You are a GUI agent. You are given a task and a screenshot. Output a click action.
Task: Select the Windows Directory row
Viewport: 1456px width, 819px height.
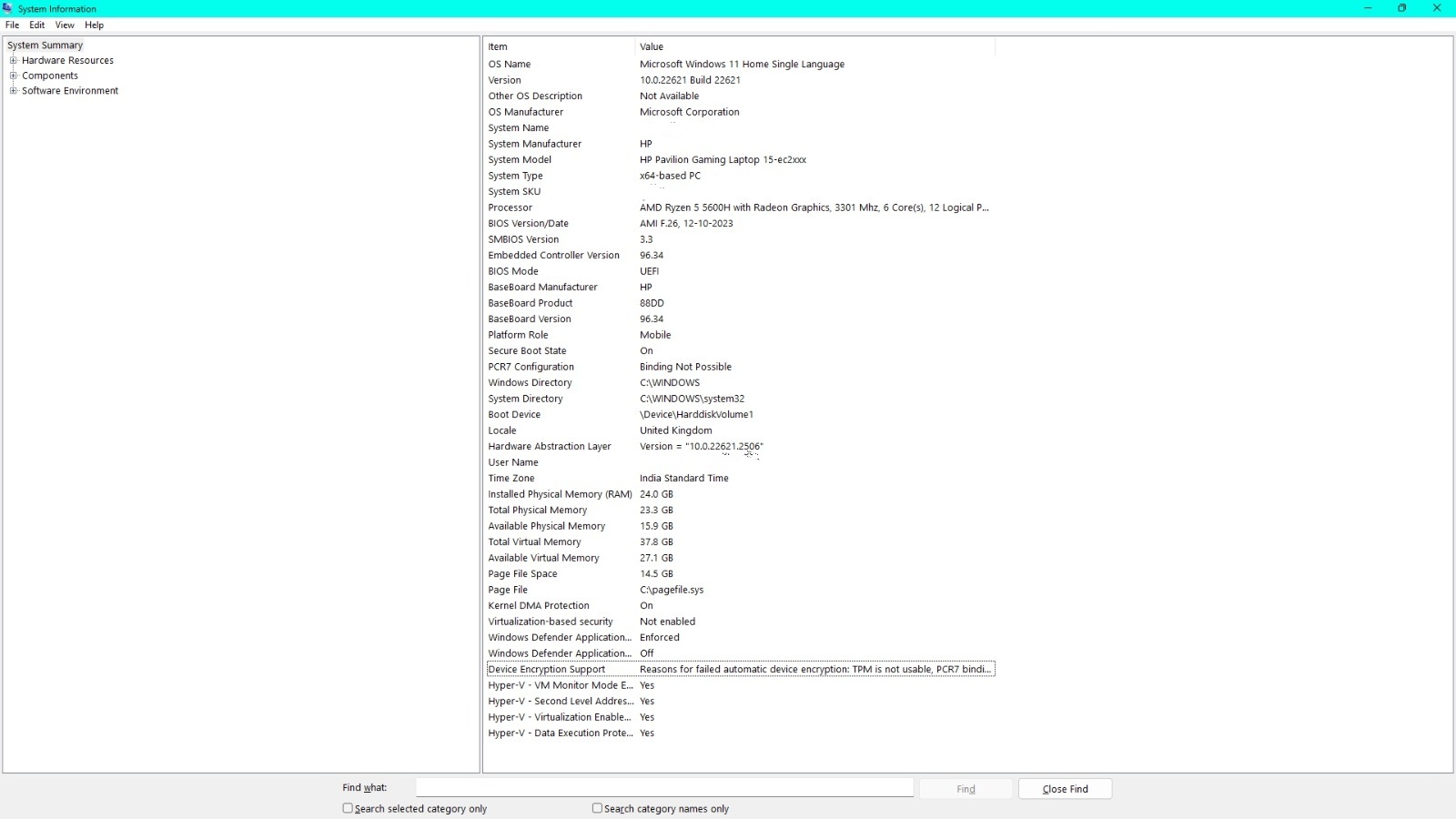pos(740,382)
